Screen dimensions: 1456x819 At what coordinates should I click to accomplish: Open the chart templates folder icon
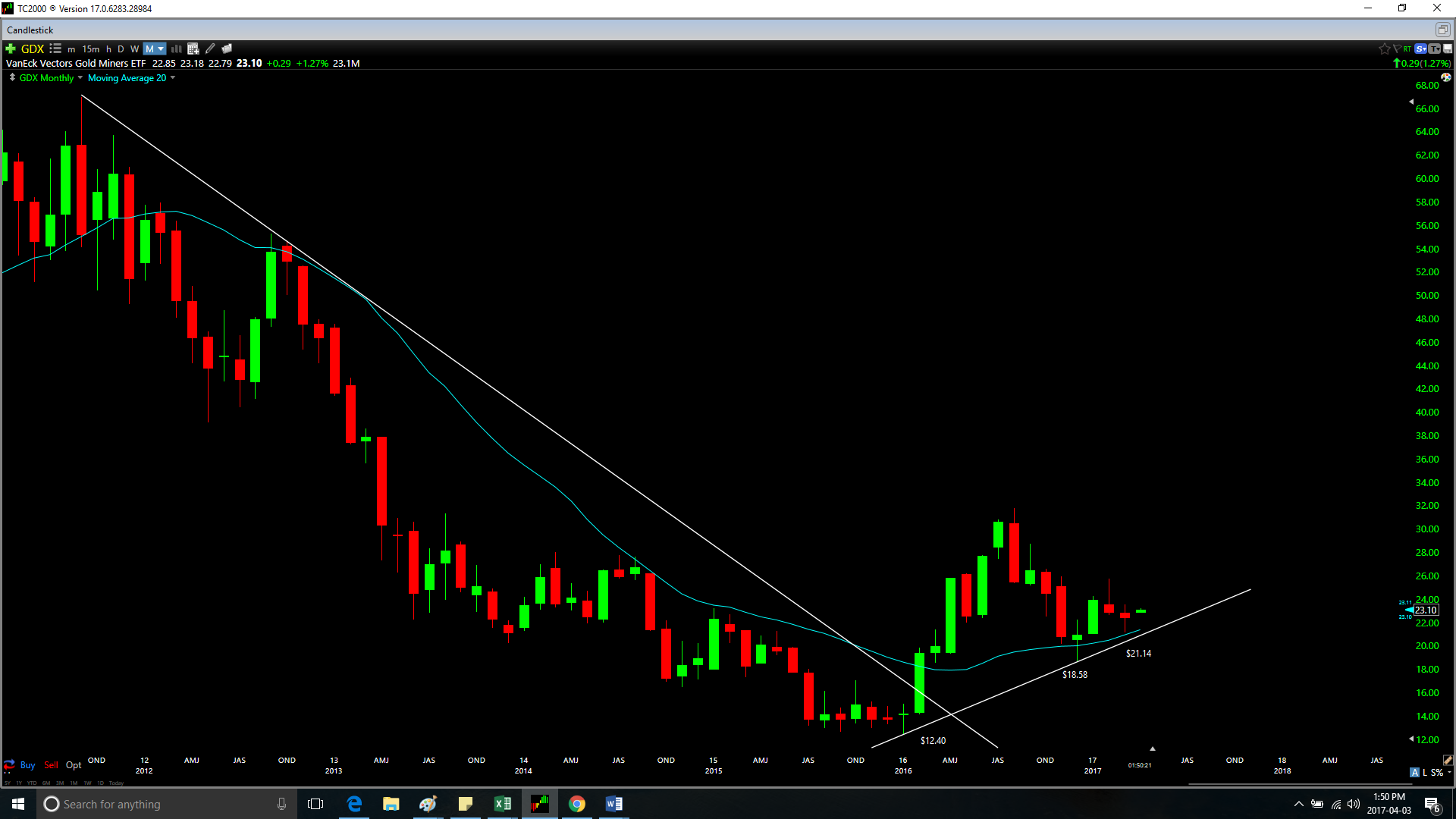(x=227, y=49)
